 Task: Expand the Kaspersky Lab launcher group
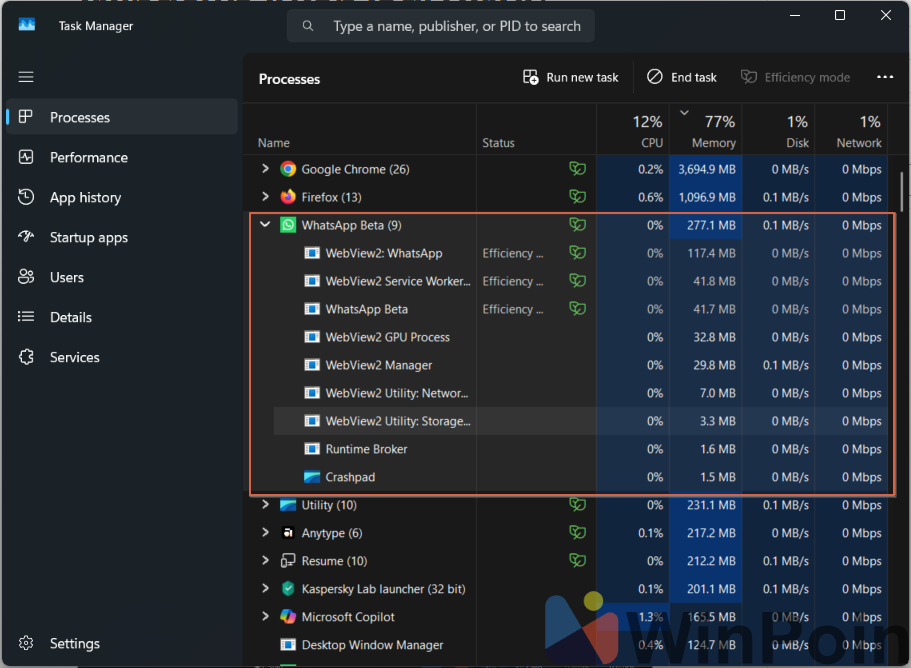click(x=266, y=588)
